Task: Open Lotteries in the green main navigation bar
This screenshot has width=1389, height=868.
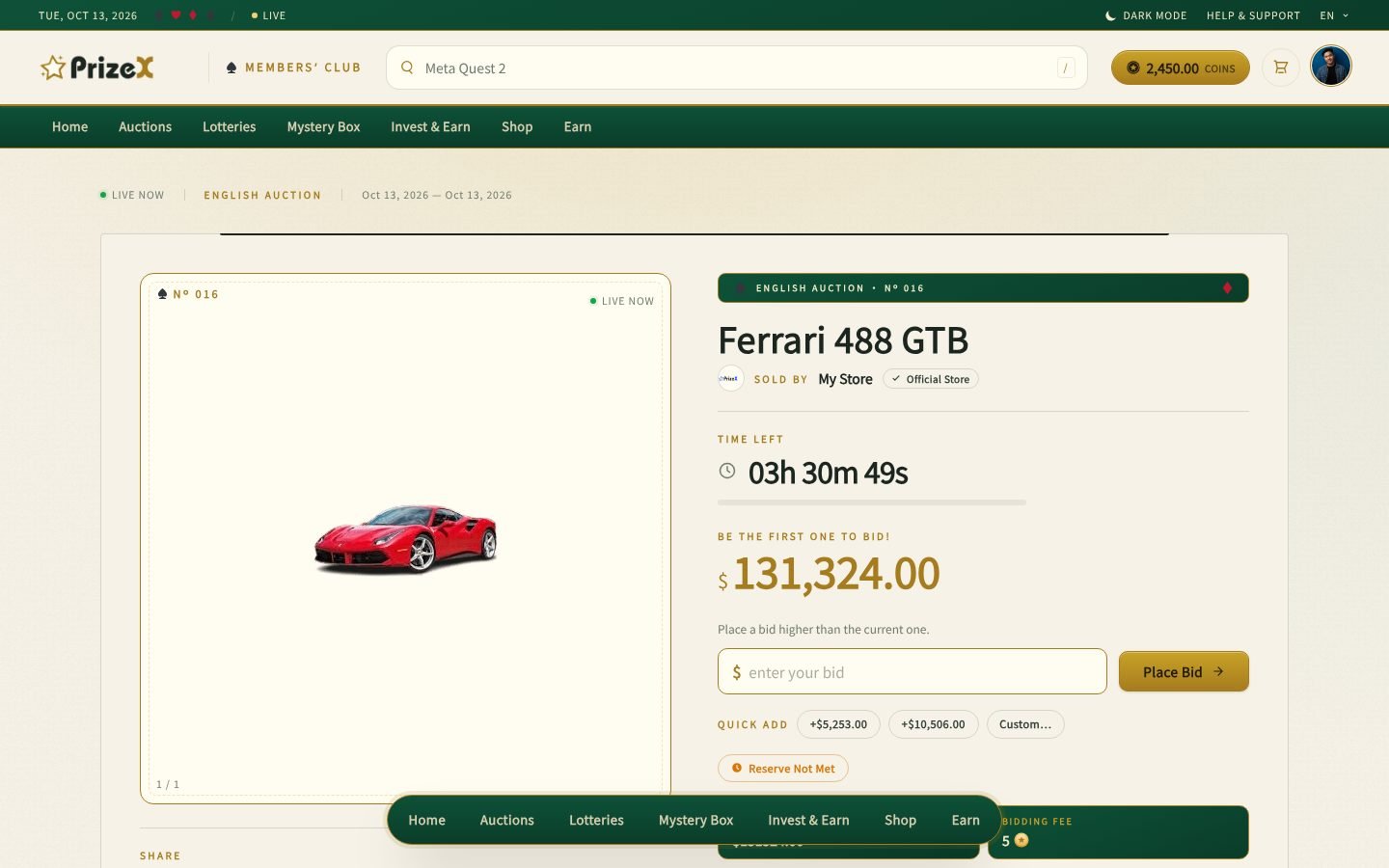Action: coord(229,126)
